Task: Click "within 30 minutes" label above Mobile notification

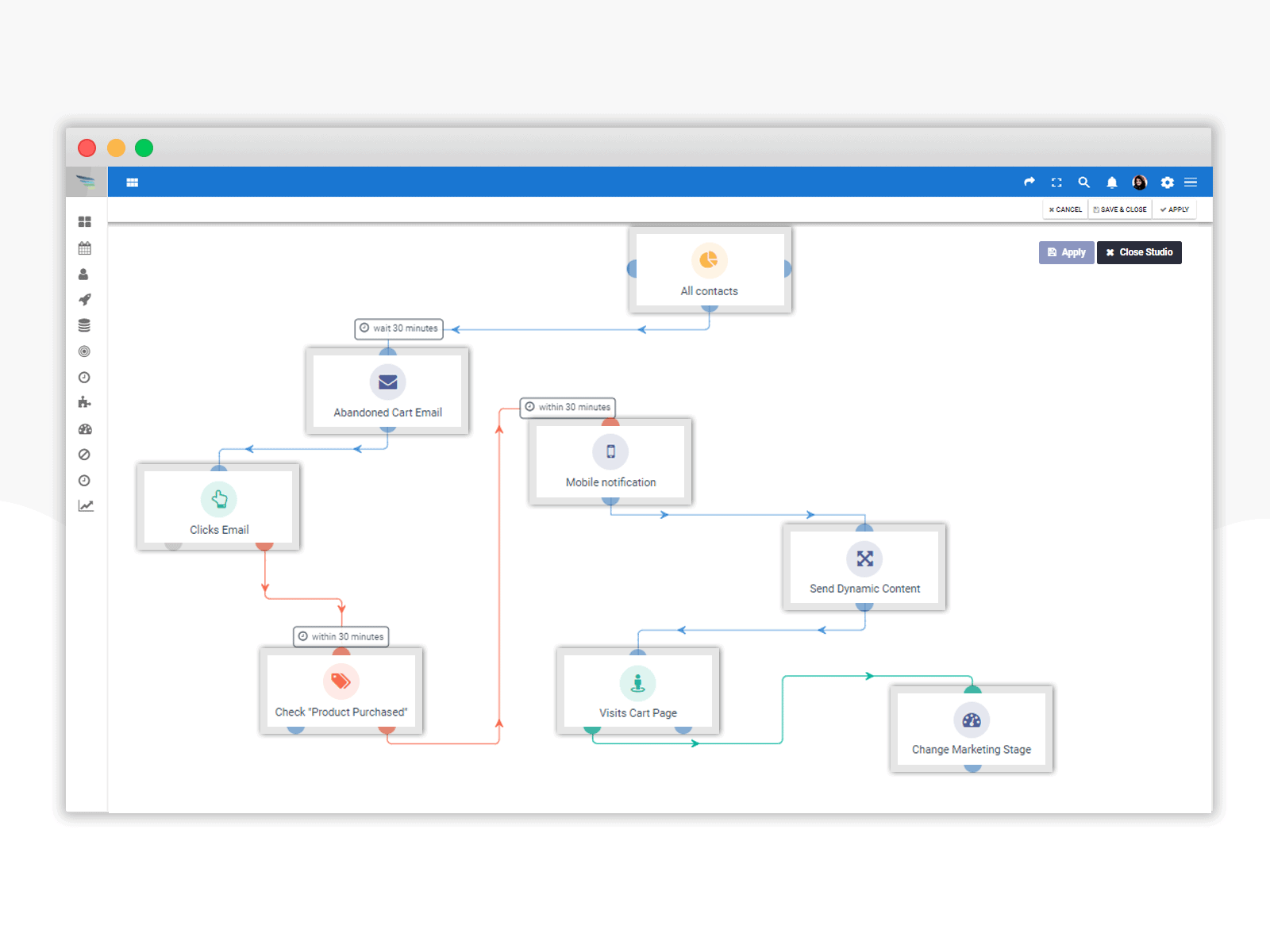Action: point(568,407)
